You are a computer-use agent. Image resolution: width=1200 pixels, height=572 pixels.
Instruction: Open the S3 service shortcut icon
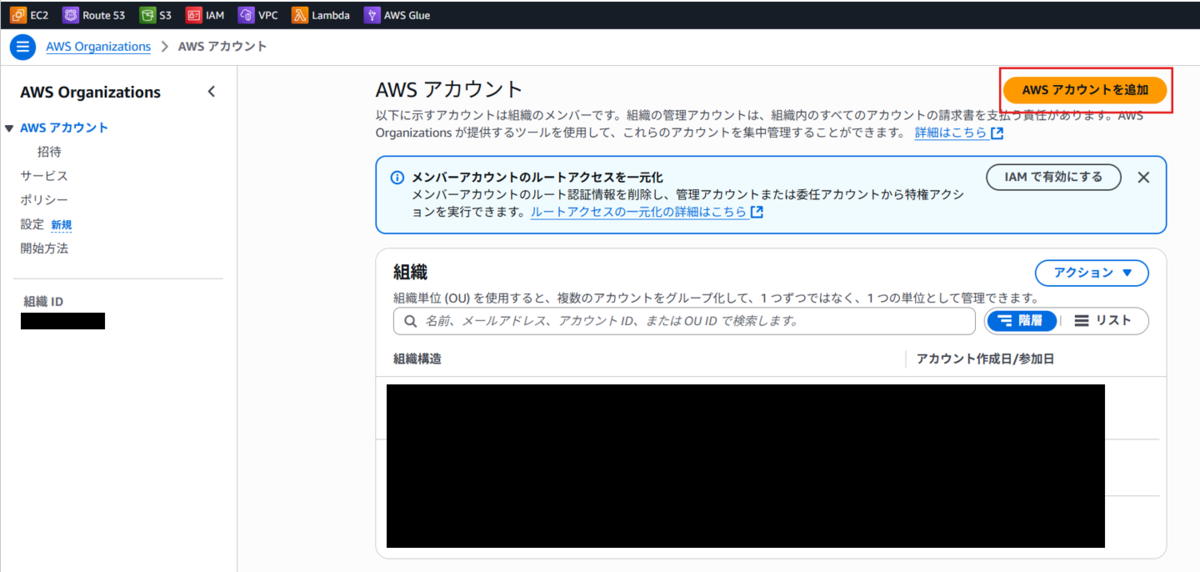148,15
